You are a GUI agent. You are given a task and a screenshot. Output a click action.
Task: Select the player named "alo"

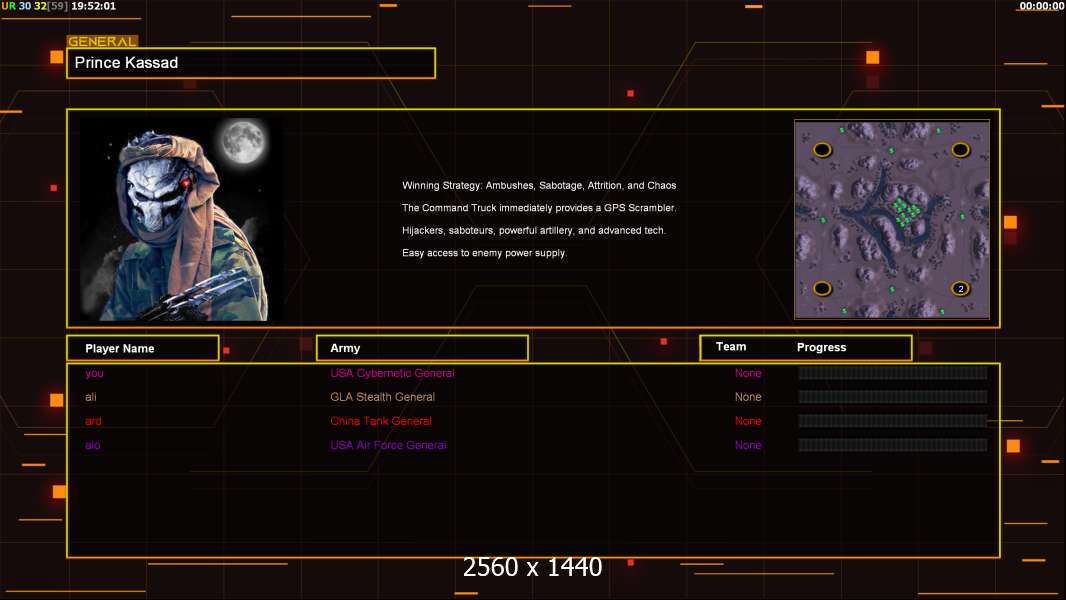92,445
